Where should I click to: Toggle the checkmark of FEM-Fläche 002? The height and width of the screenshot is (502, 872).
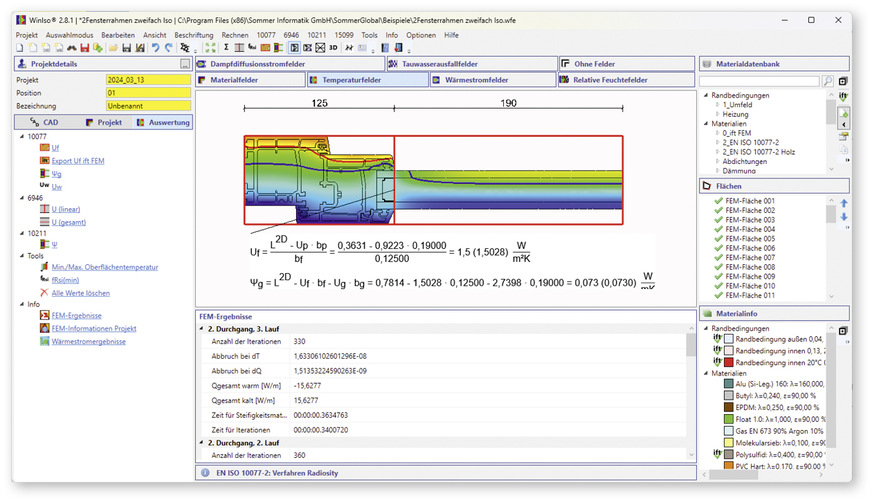pyautogui.click(x=719, y=210)
